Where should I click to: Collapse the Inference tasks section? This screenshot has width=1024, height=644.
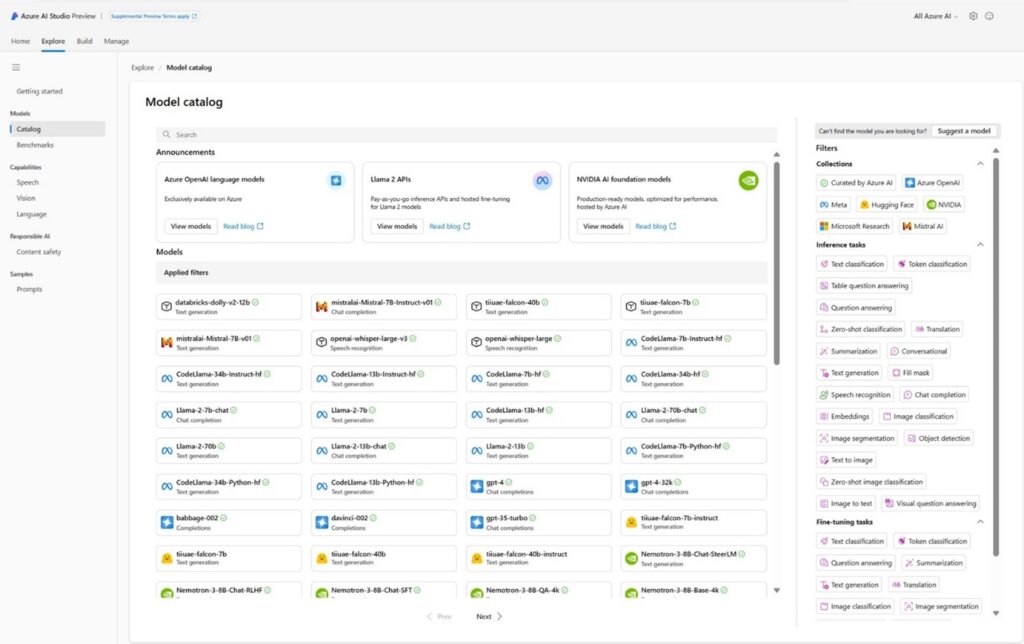[x=981, y=243]
